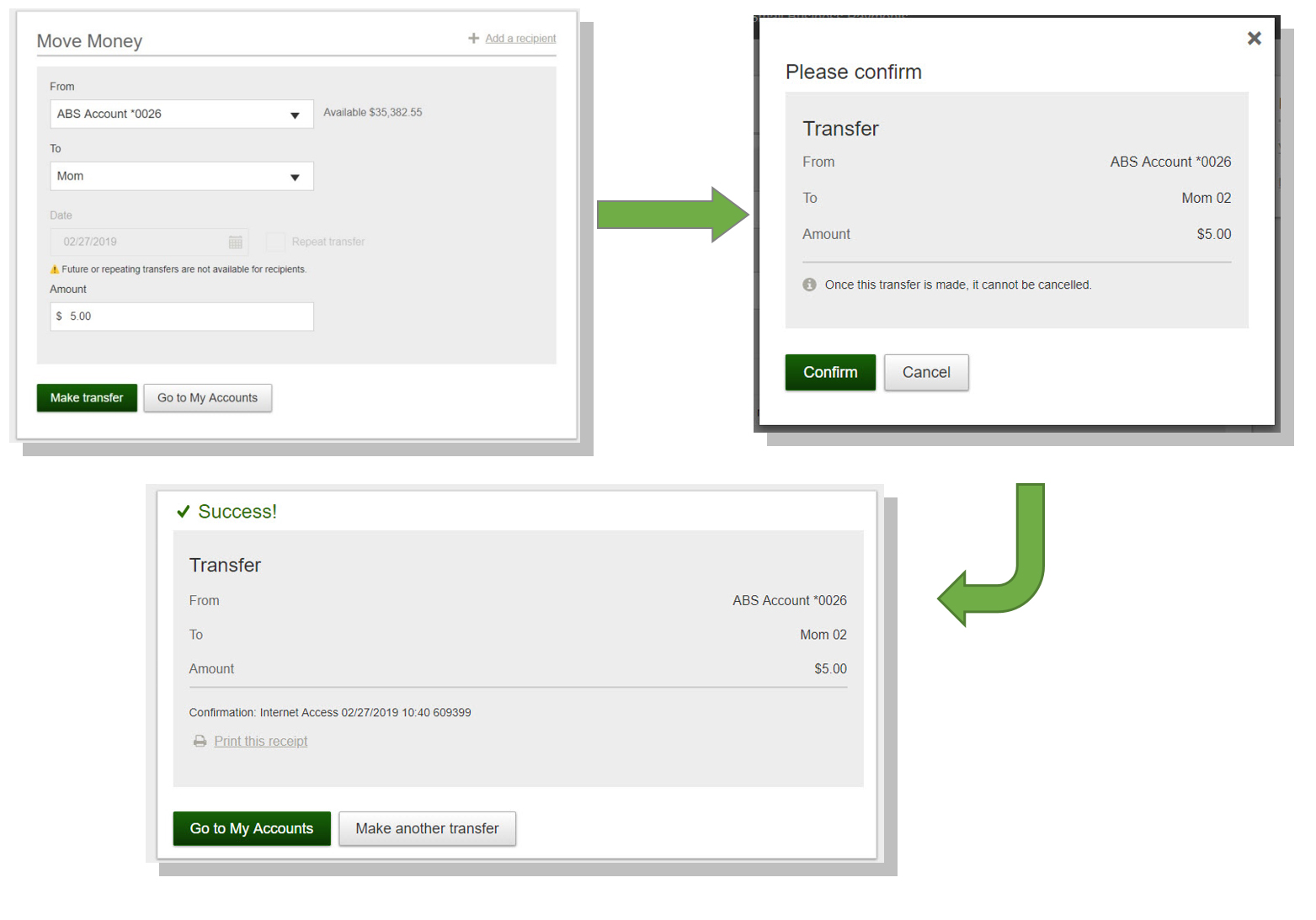1316x920 pixels.
Task: Open the Add a recipient link
Action: point(519,39)
